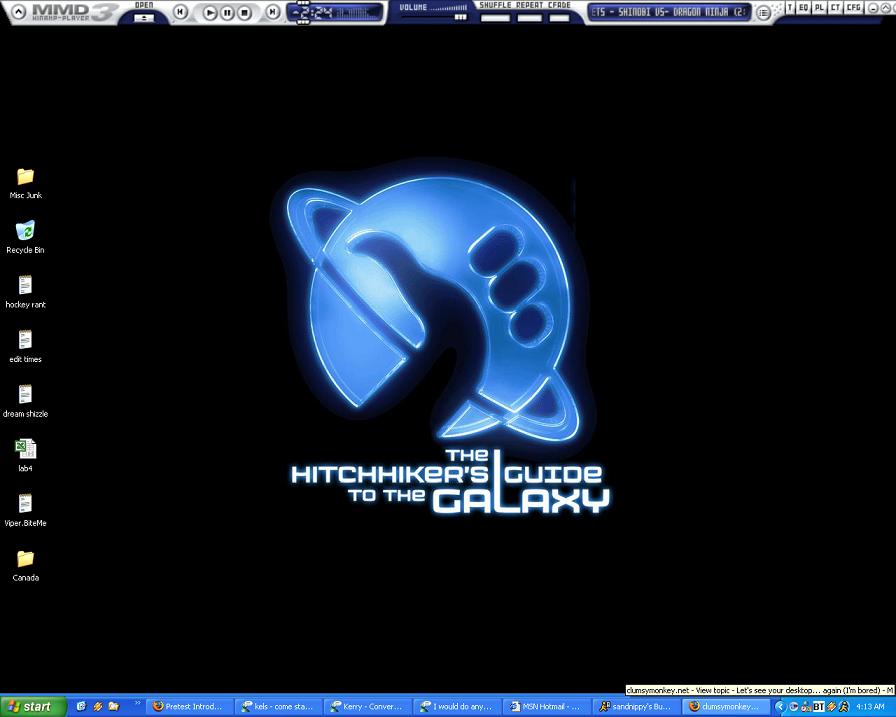896x717 pixels.
Task: Expand the Quick Launch overflow chevron
Action: 138,703
